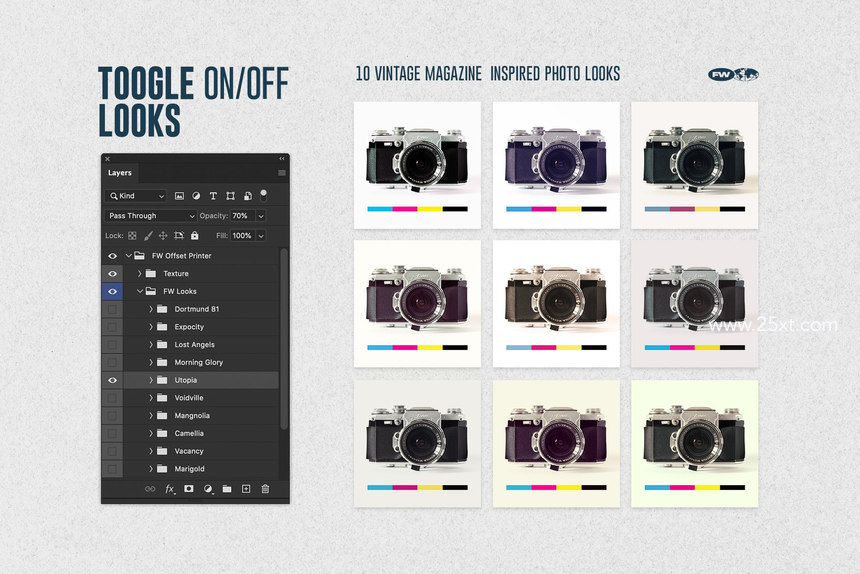The width and height of the screenshot is (860, 574).
Task: Lock image pixels brush icon
Action: (148, 236)
